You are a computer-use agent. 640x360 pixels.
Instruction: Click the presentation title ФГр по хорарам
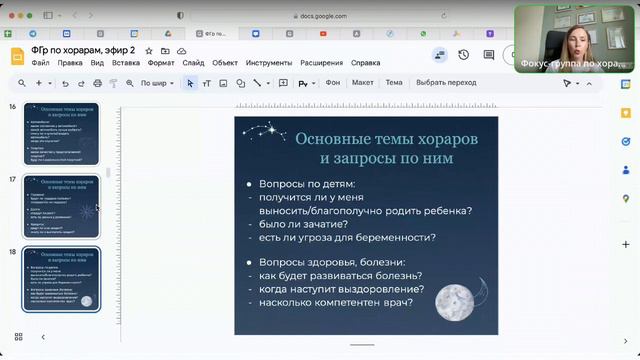click(x=83, y=50)
